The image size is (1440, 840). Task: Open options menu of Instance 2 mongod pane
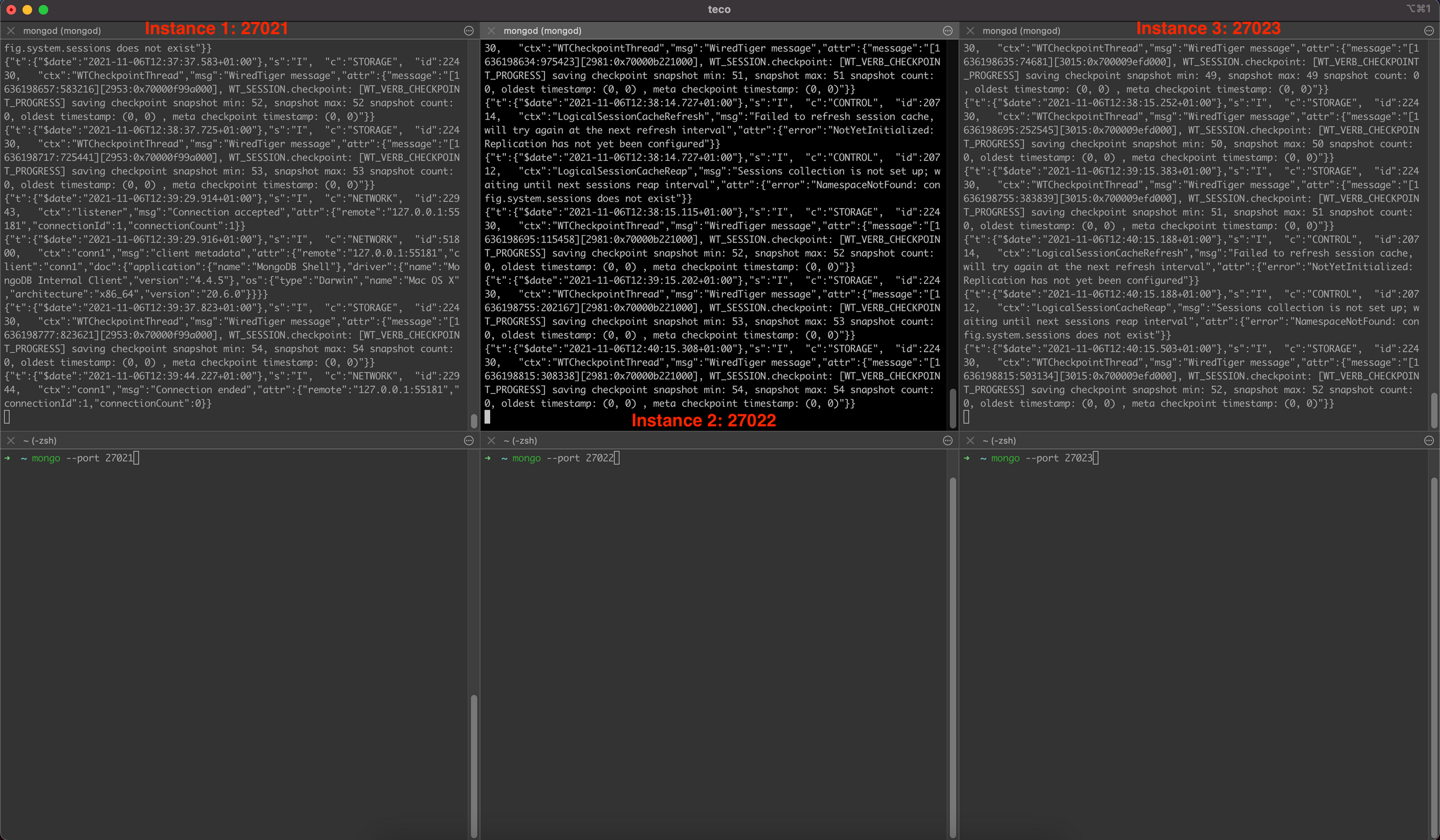tap(947, 31)
